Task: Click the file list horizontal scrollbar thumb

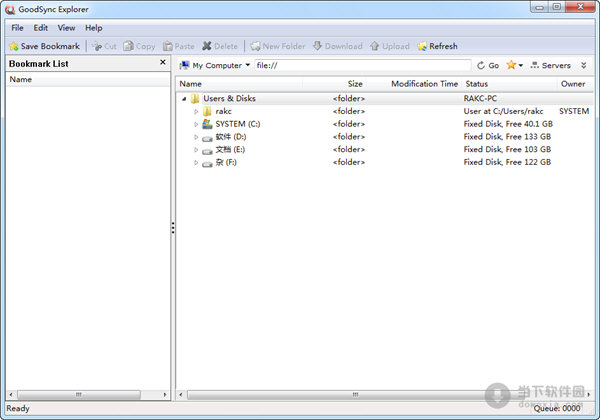Action: (x=355, y=394)
